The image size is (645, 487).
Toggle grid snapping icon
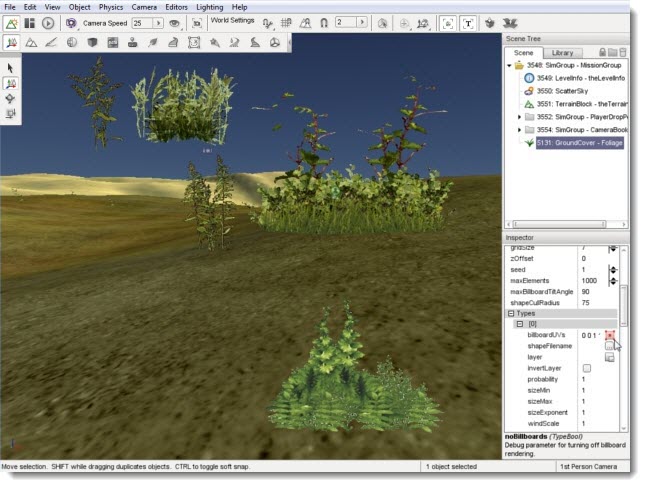286,23
